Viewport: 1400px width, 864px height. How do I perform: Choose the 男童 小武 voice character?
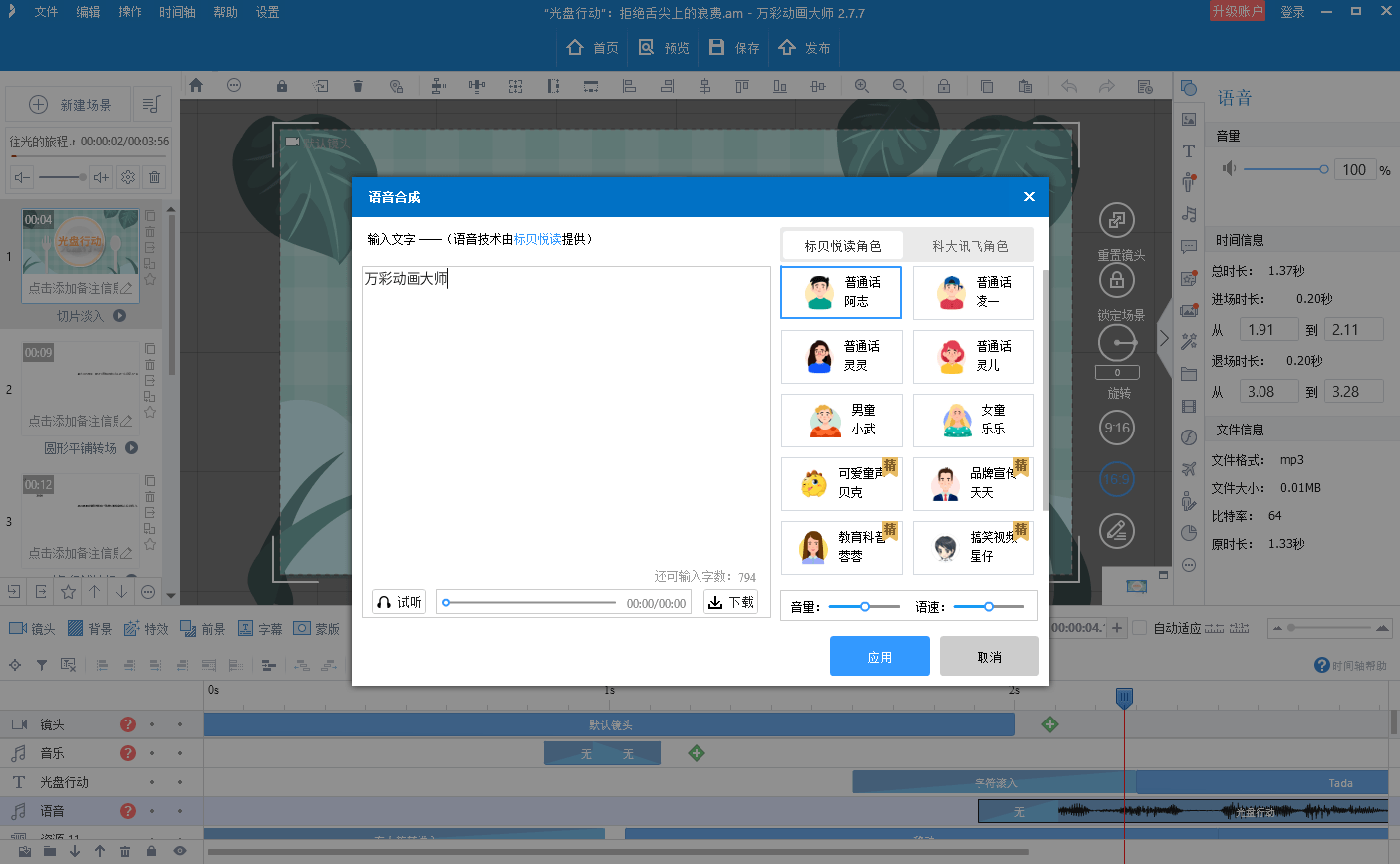click(841, 420)
